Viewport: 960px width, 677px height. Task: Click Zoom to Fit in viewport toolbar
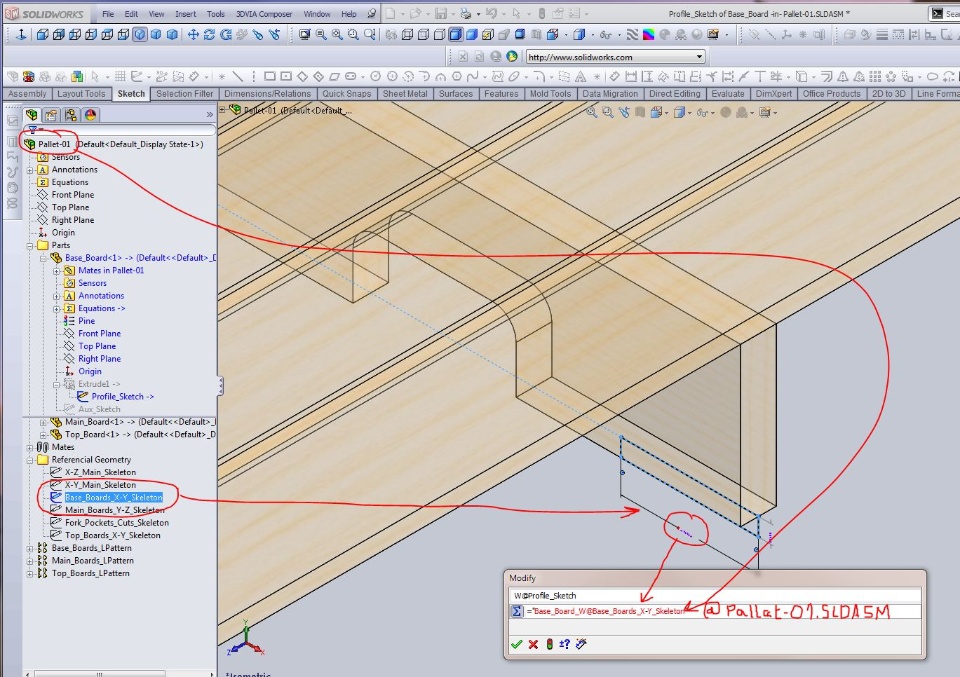[x=591, y=112]
